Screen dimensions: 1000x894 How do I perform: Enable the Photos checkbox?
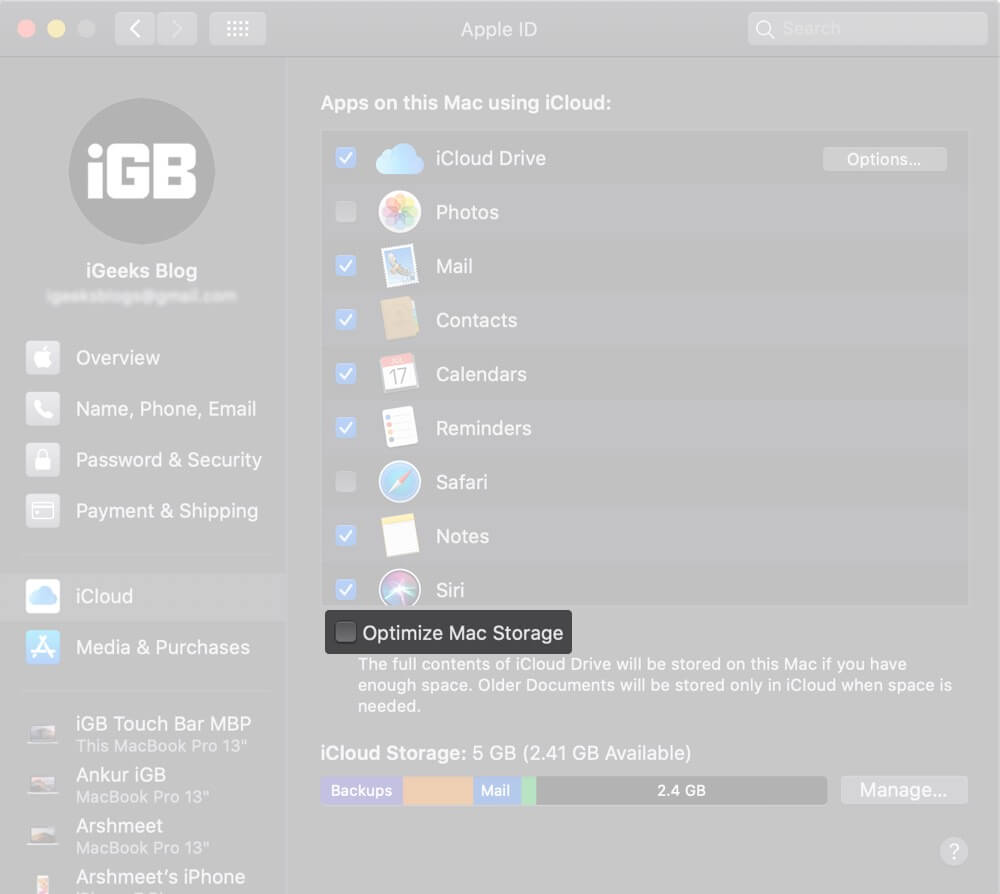pyautogui.click(x=346, y=211)
